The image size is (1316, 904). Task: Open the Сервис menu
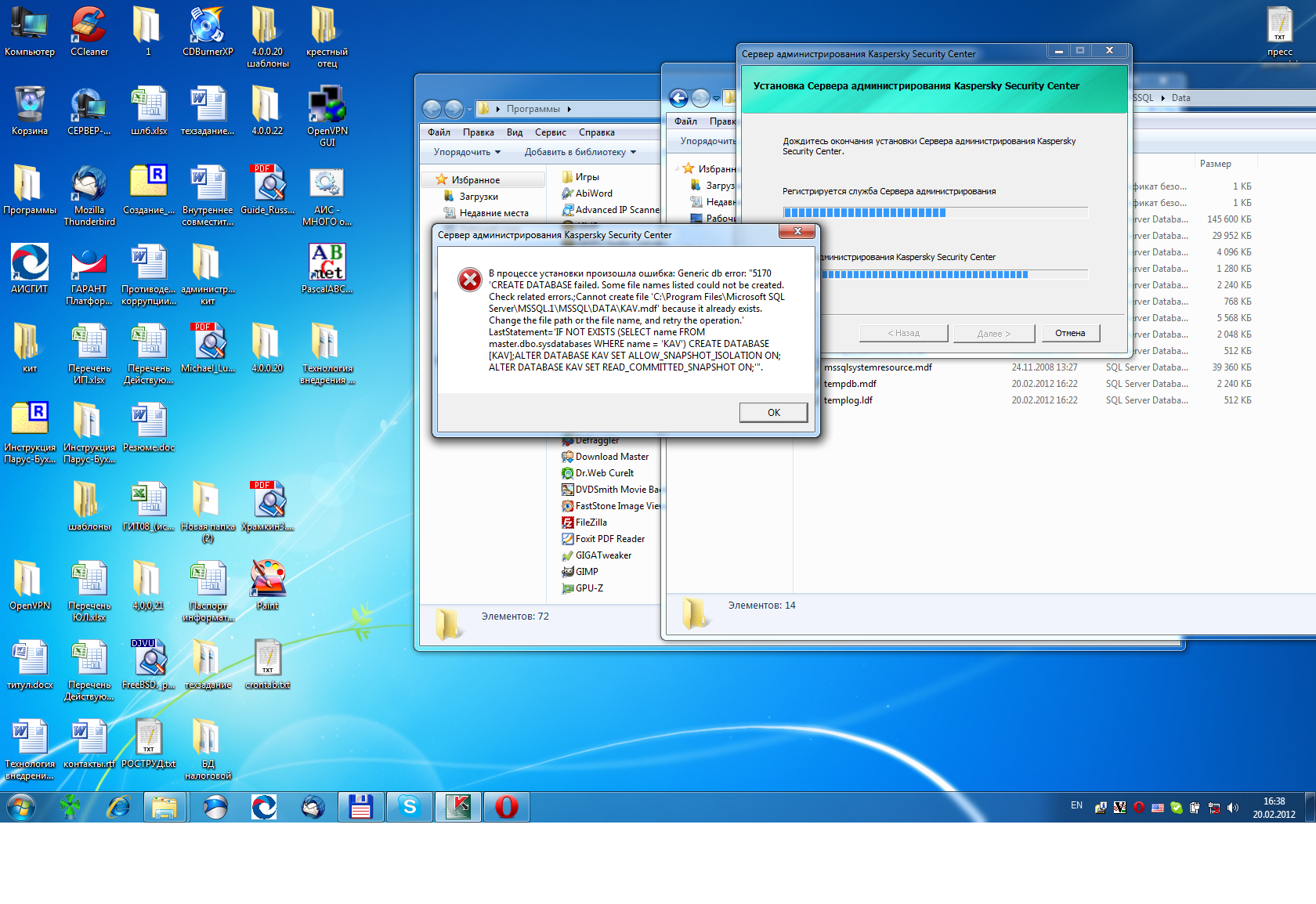pos(550,132)
